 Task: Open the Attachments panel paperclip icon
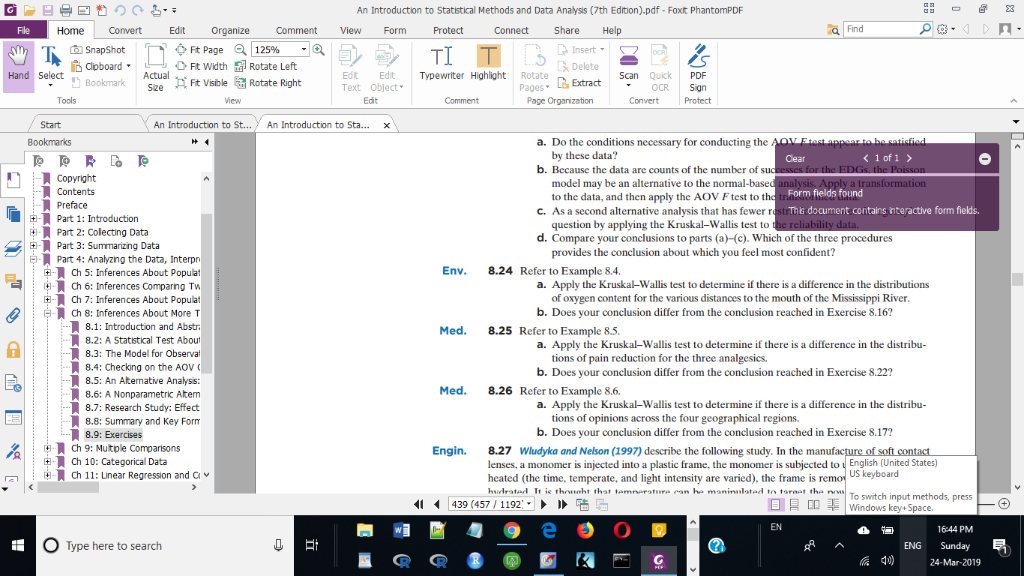(x=14, y=316)
